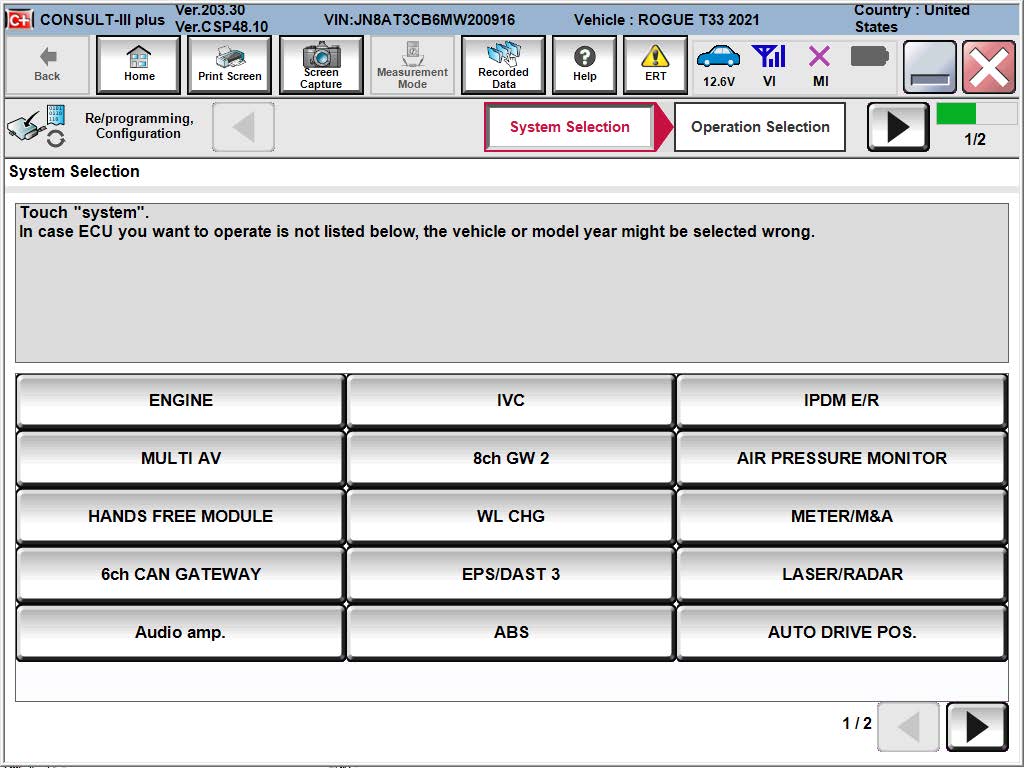This screenshot has height=768, width=1025.
Task: Click the VIN number text
Action: click(x=419, y=20)
